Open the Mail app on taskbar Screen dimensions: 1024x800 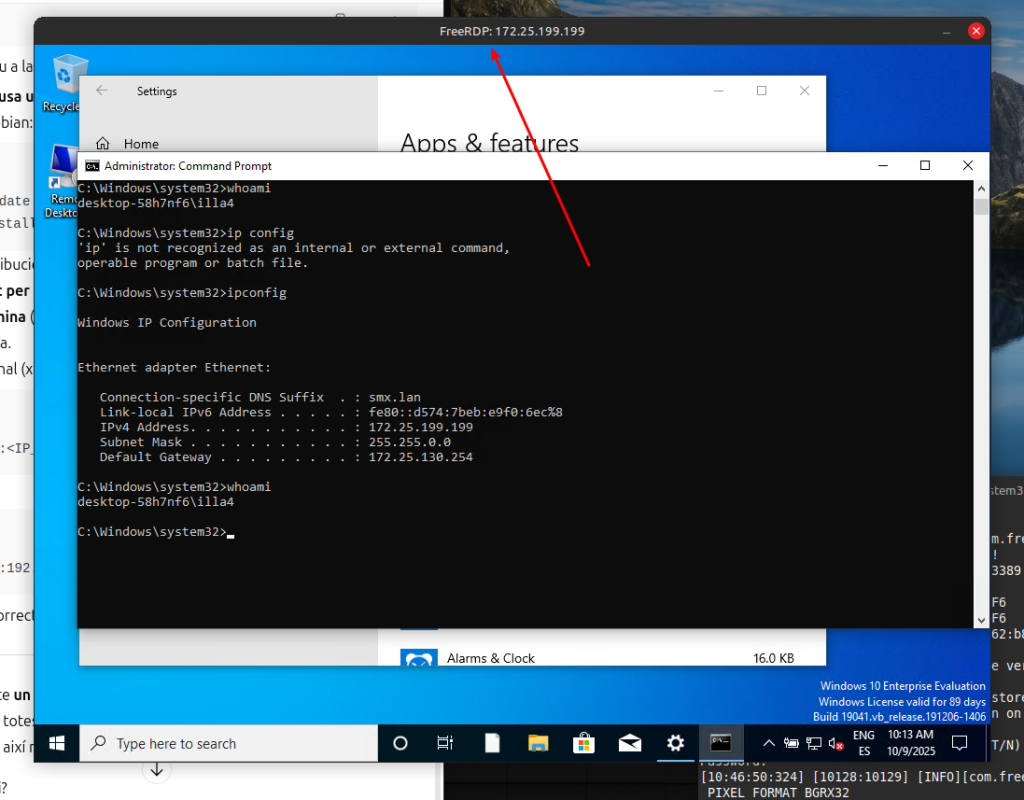click(630, 743)
